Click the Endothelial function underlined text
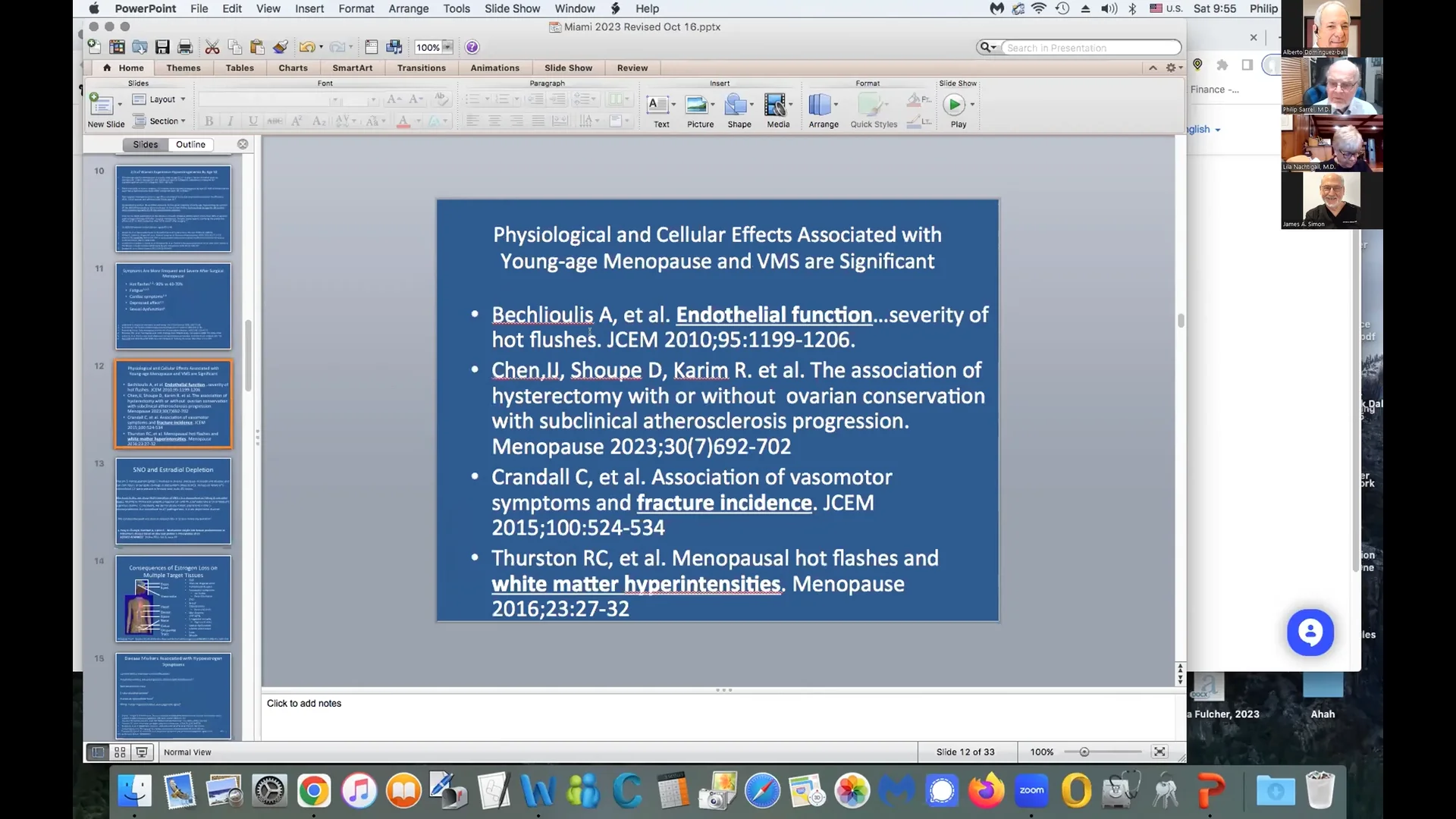Image resolution: width=1456 pixels, height=819 pixels. coord(773,315)
